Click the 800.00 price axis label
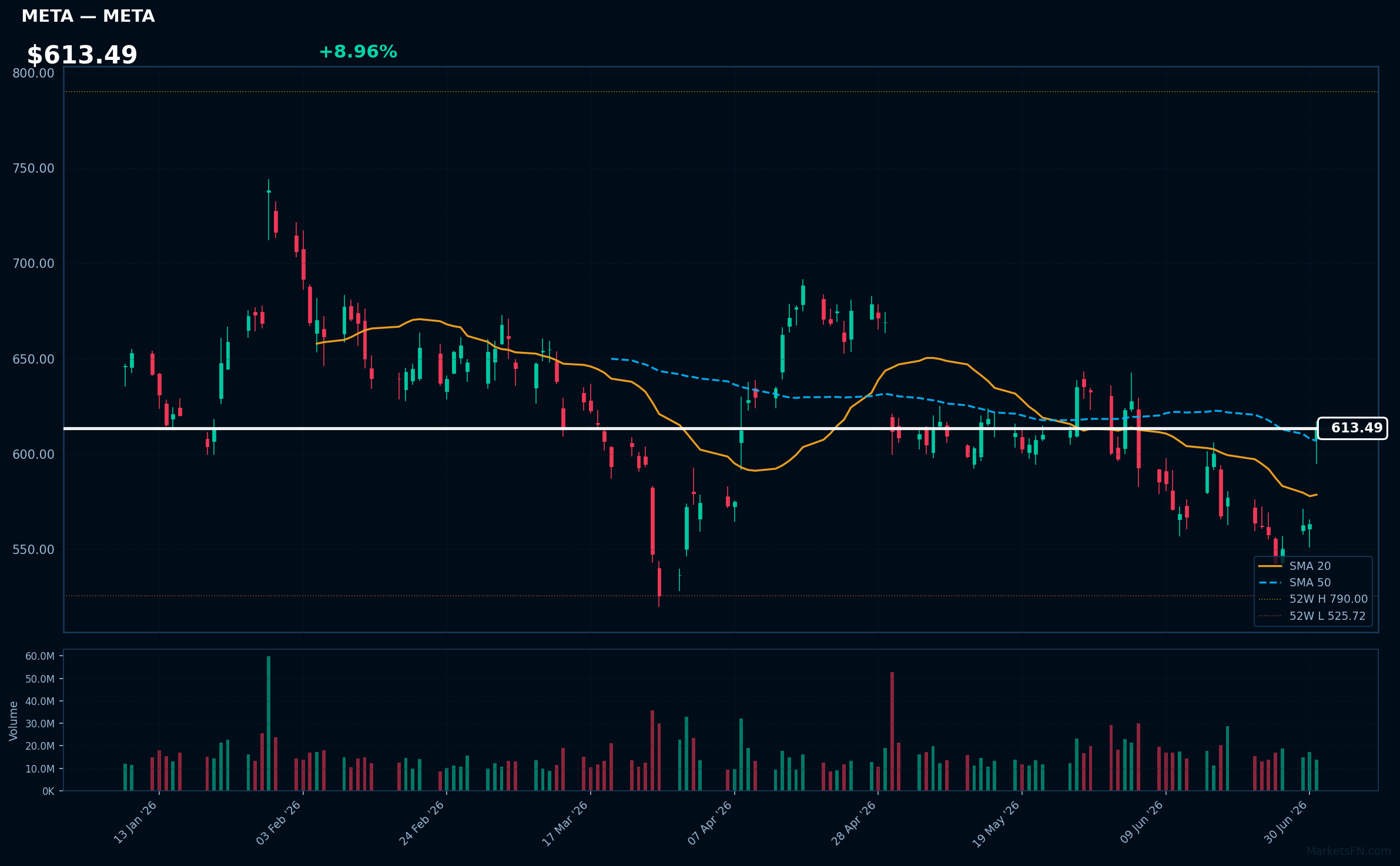1400x866 pixels. click(x=34, y=73)
